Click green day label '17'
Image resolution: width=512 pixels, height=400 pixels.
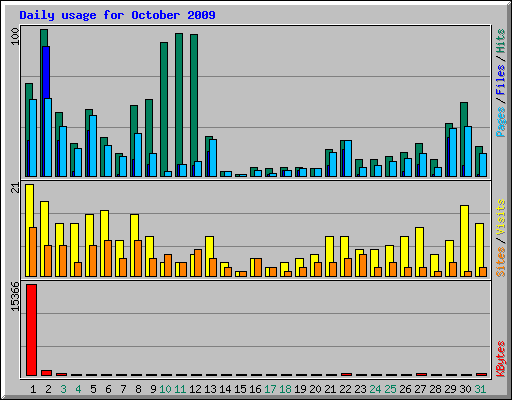point(270,389)
